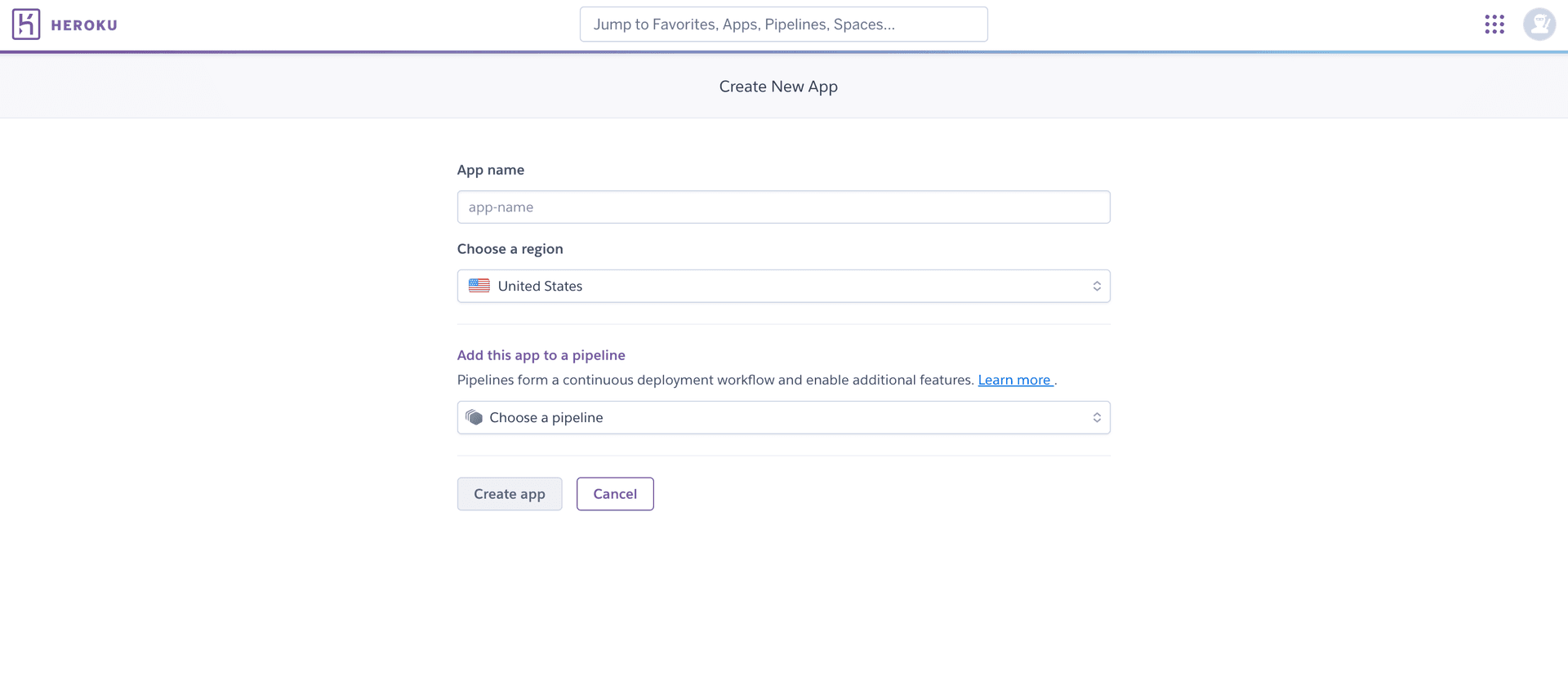Click the Create New App page title
Viewport: 1568px width, 681px height.
pos(777,86)
